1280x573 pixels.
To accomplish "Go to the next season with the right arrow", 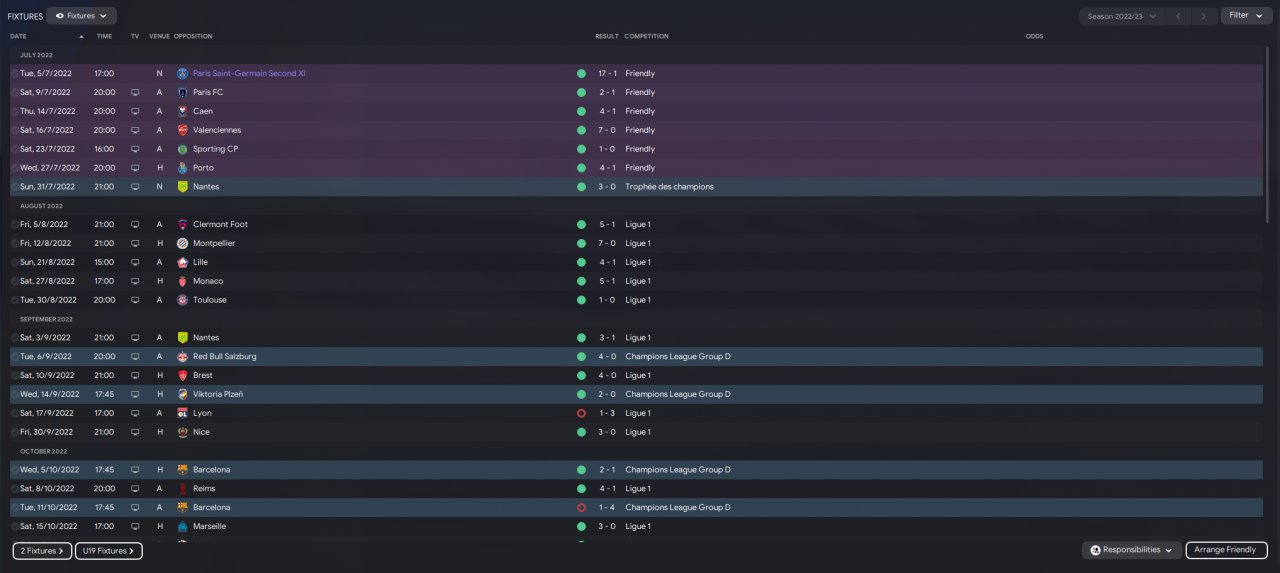I will pyautogui.click(x=1205, y=16).
